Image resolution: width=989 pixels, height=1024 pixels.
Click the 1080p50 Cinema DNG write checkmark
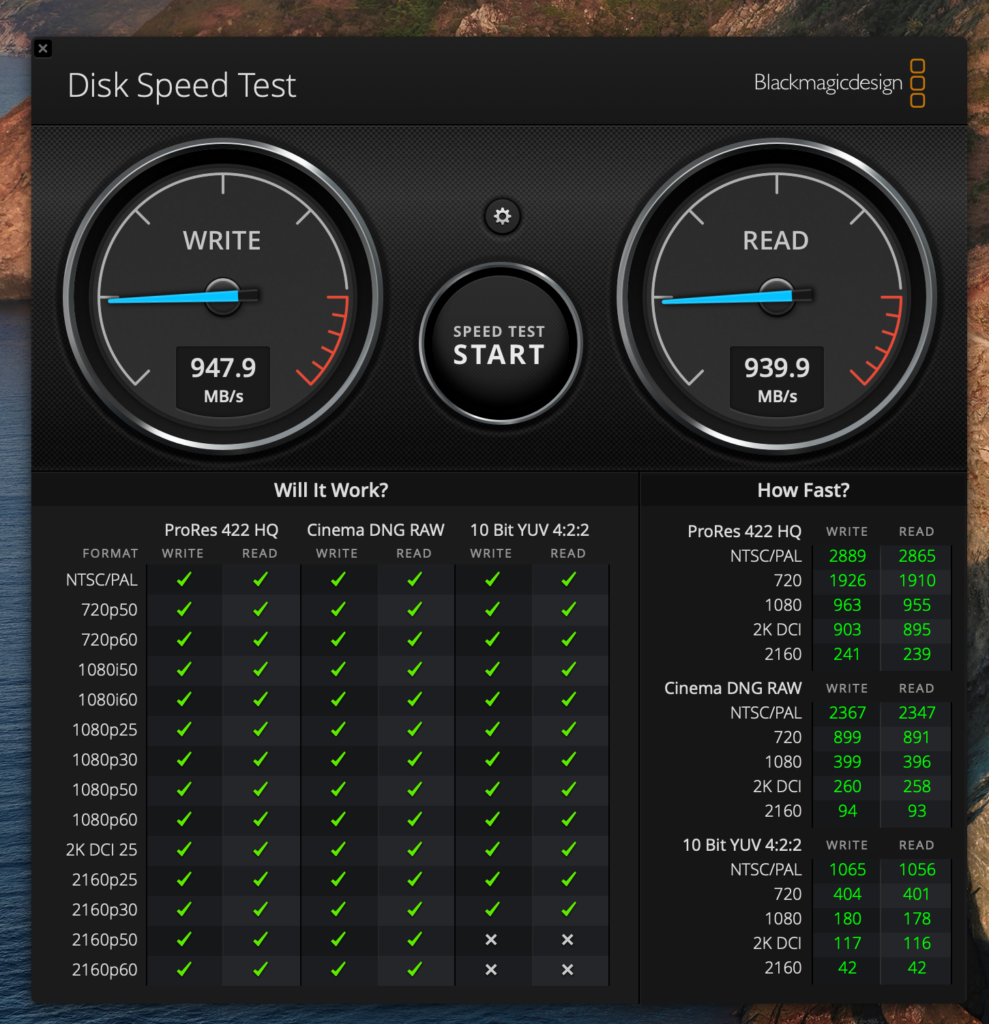[338, 789]
